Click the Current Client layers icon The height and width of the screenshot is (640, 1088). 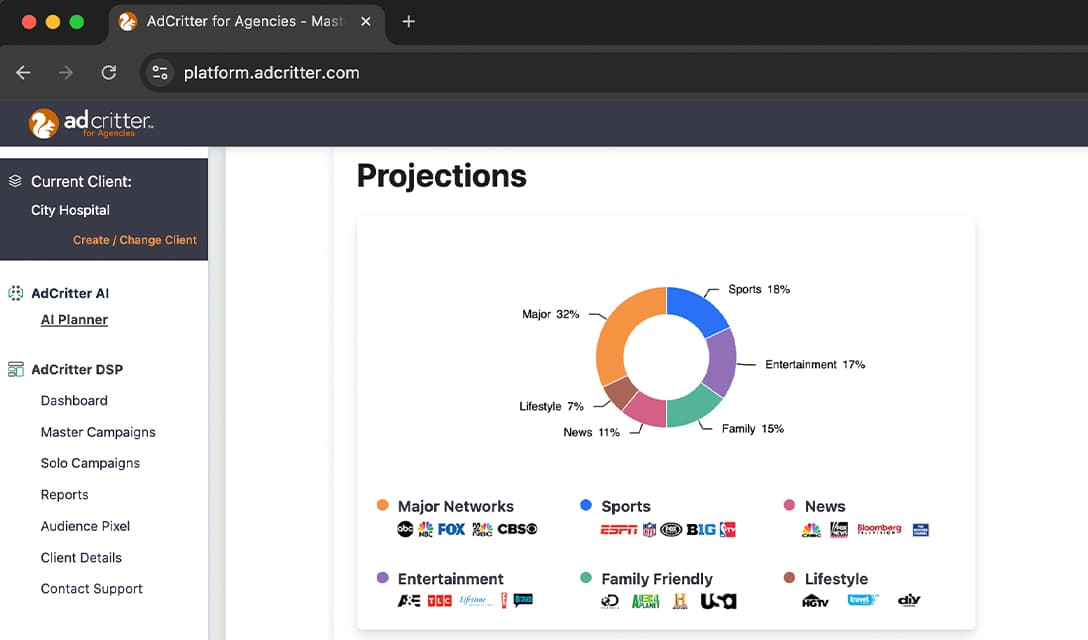tap(15, 181)
